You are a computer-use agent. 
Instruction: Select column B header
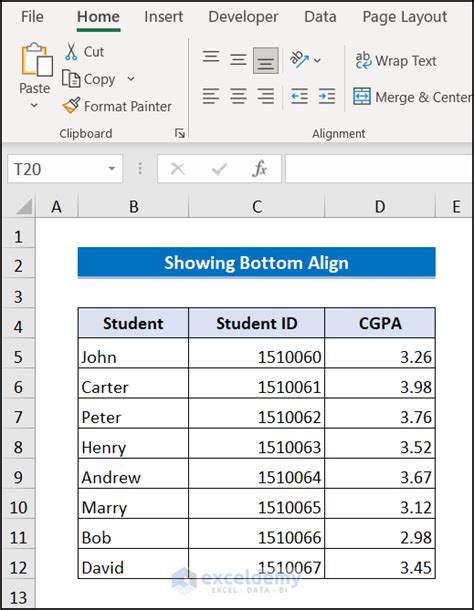click(133, 206)
